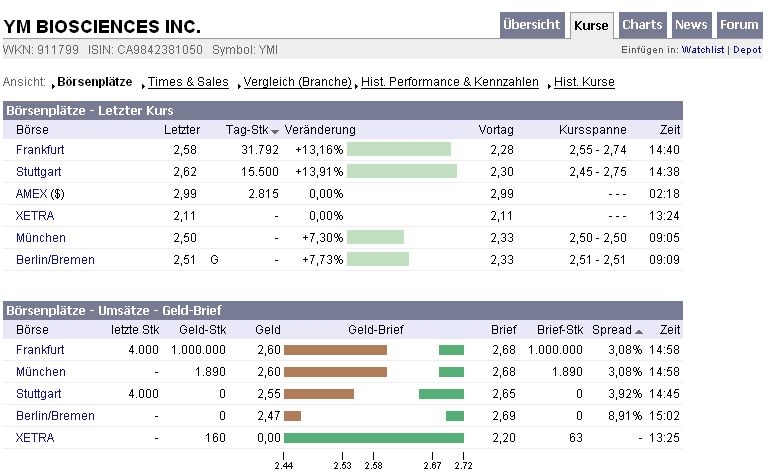Go to the Forum tab
771x476 pixels.
tap(739, 25)
